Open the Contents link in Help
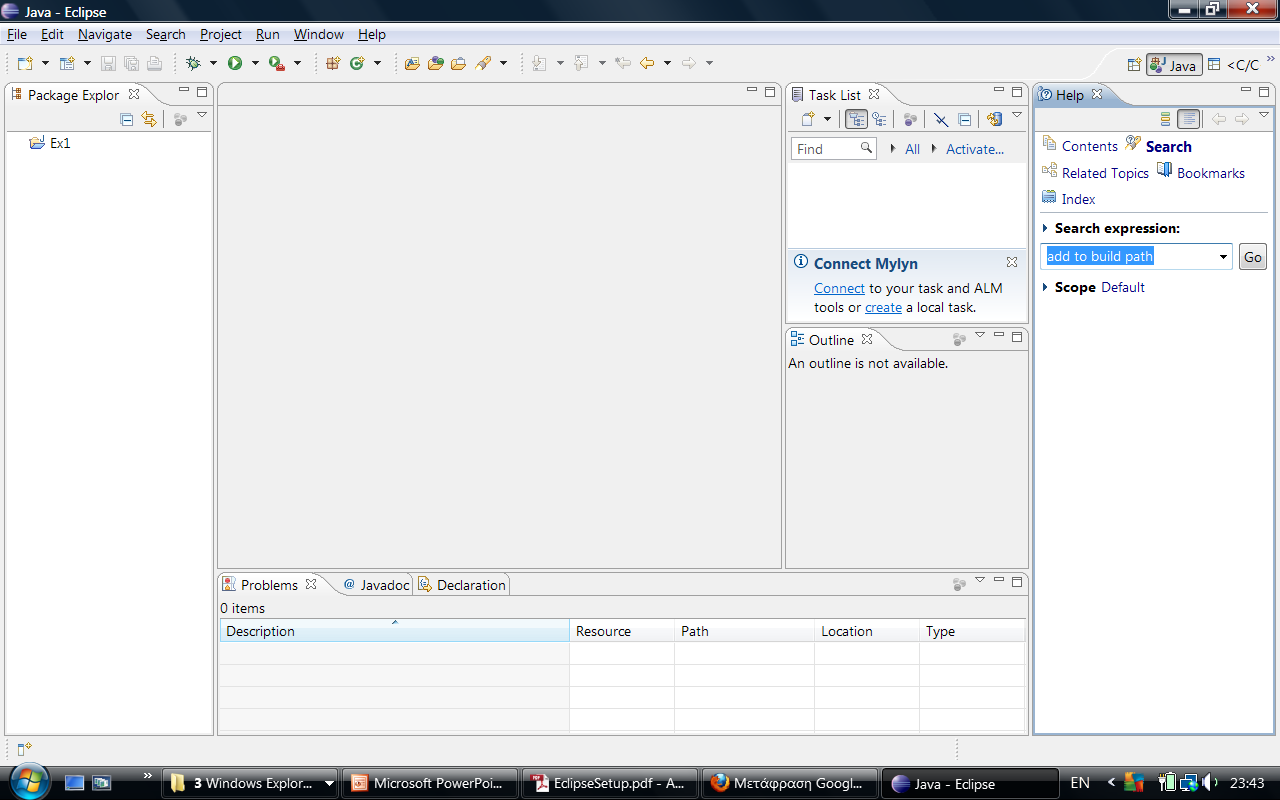 (x=1090, y=146)
